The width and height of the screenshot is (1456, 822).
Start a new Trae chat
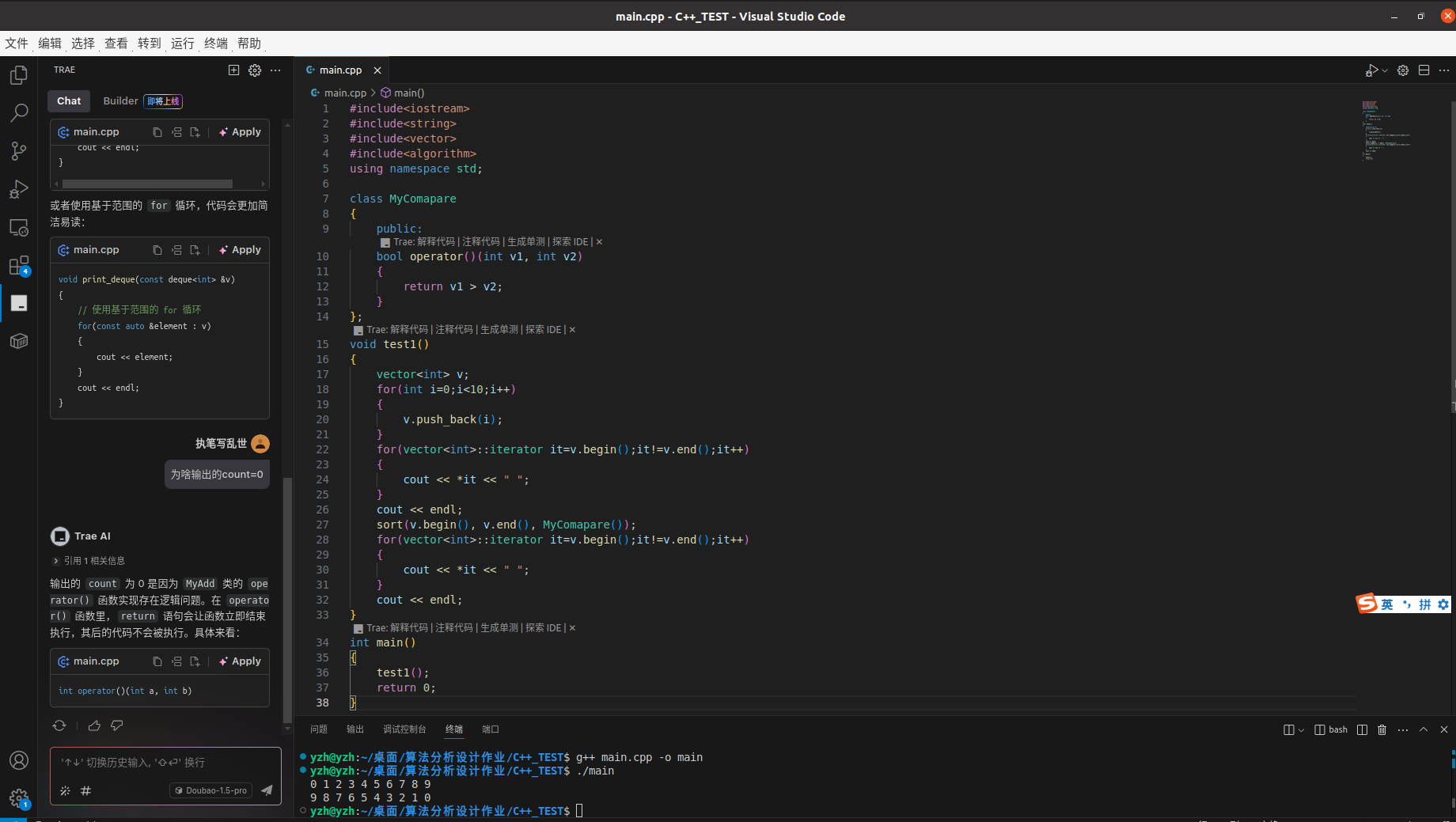[233, 70]
